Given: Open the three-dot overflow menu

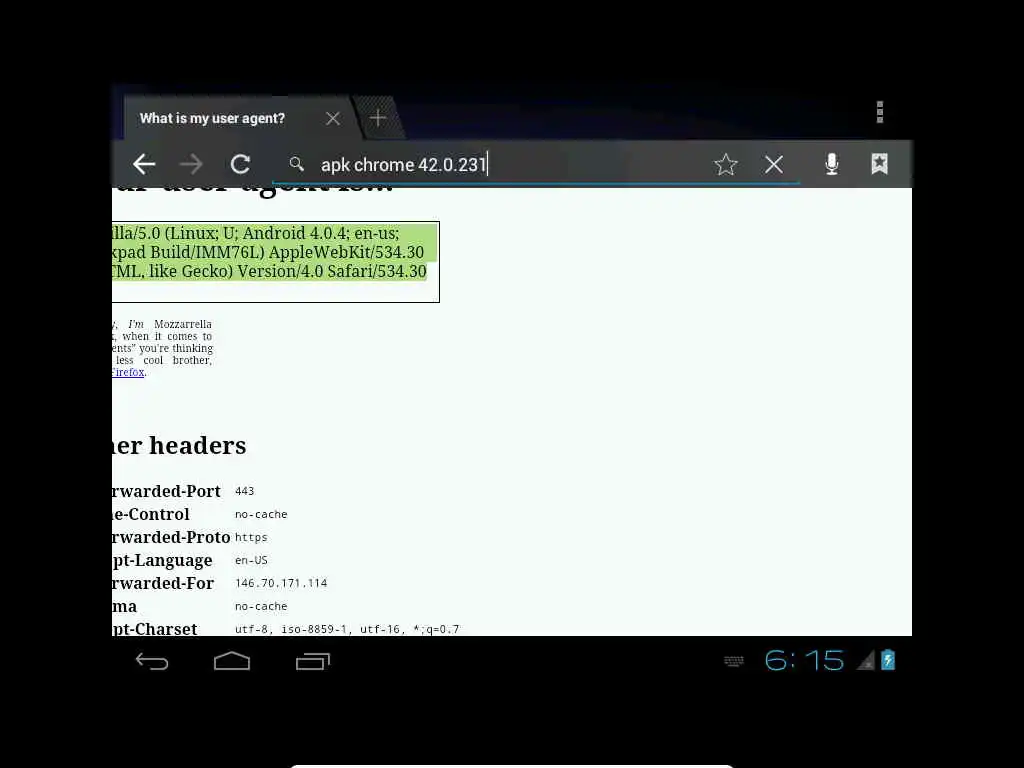Looking at the screenshot, I should pos(880,112).
